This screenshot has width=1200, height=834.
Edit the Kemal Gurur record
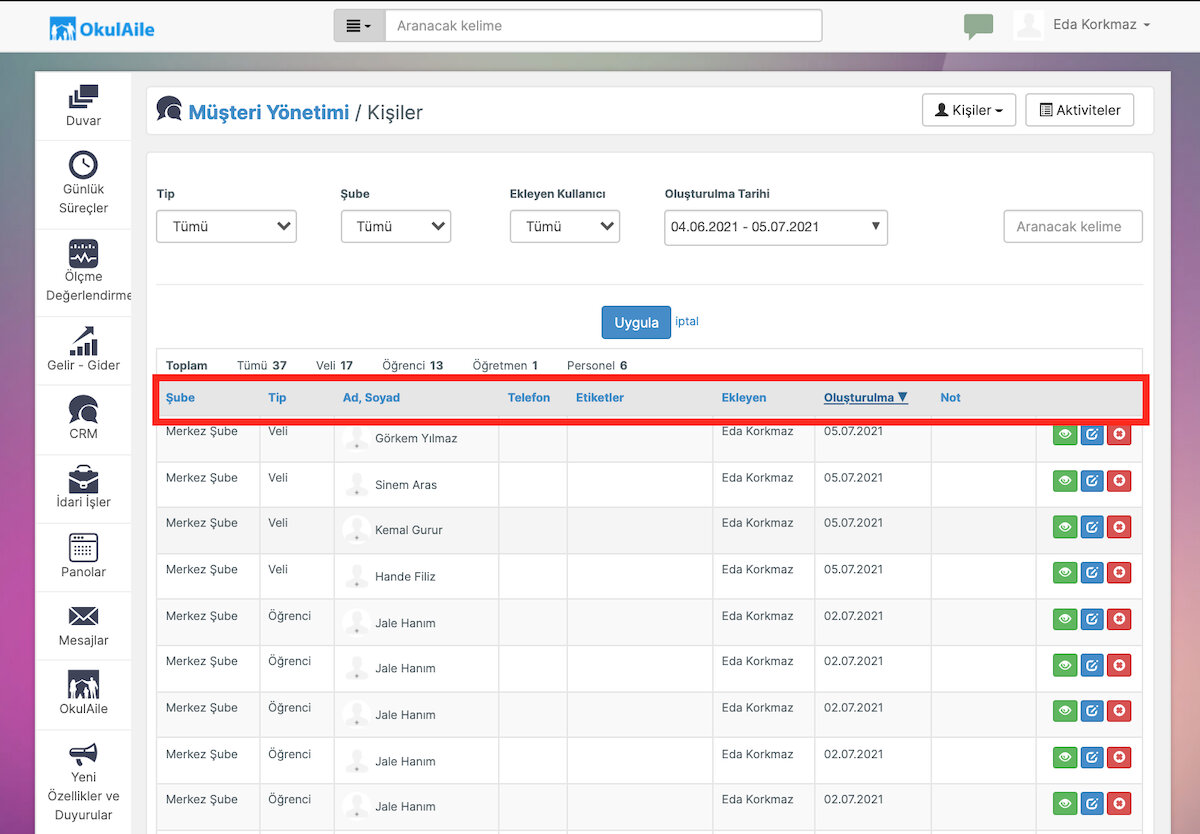[x=1092, y=526]
